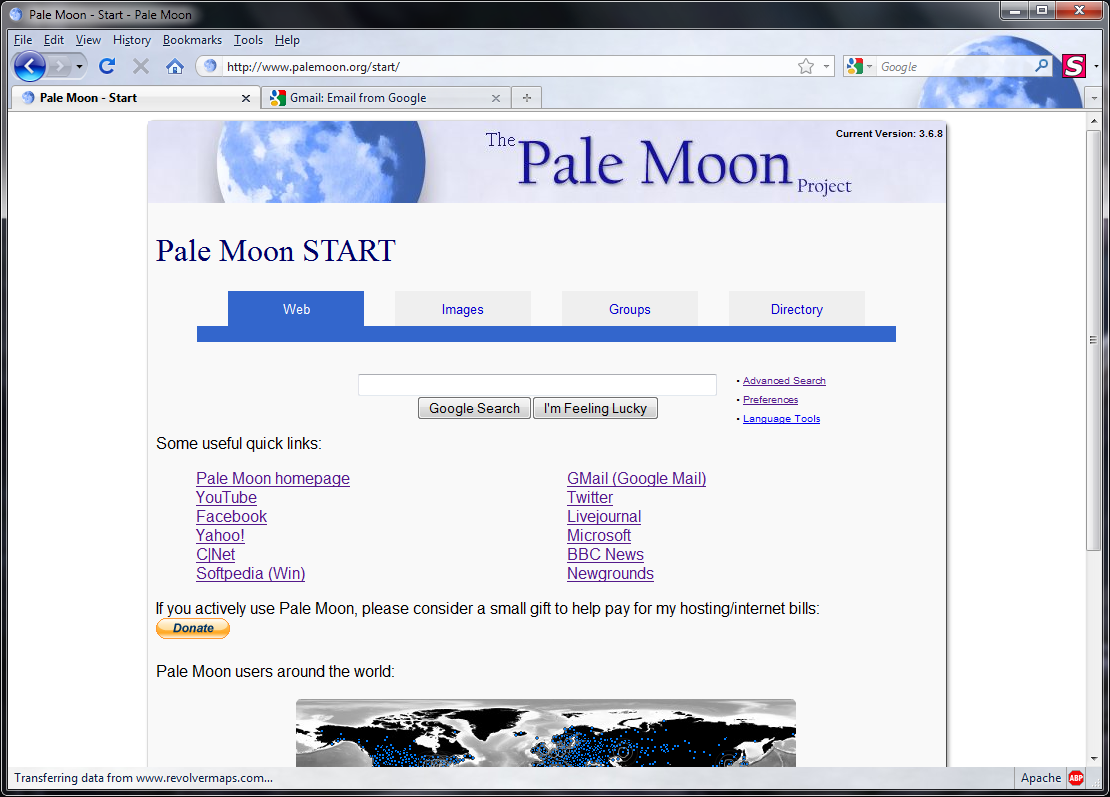Image resolution: width=1110 pixels, height=797 pixels.
Task: Click the I'm Feeling Lucky button
Action: (x=595, y=408)
